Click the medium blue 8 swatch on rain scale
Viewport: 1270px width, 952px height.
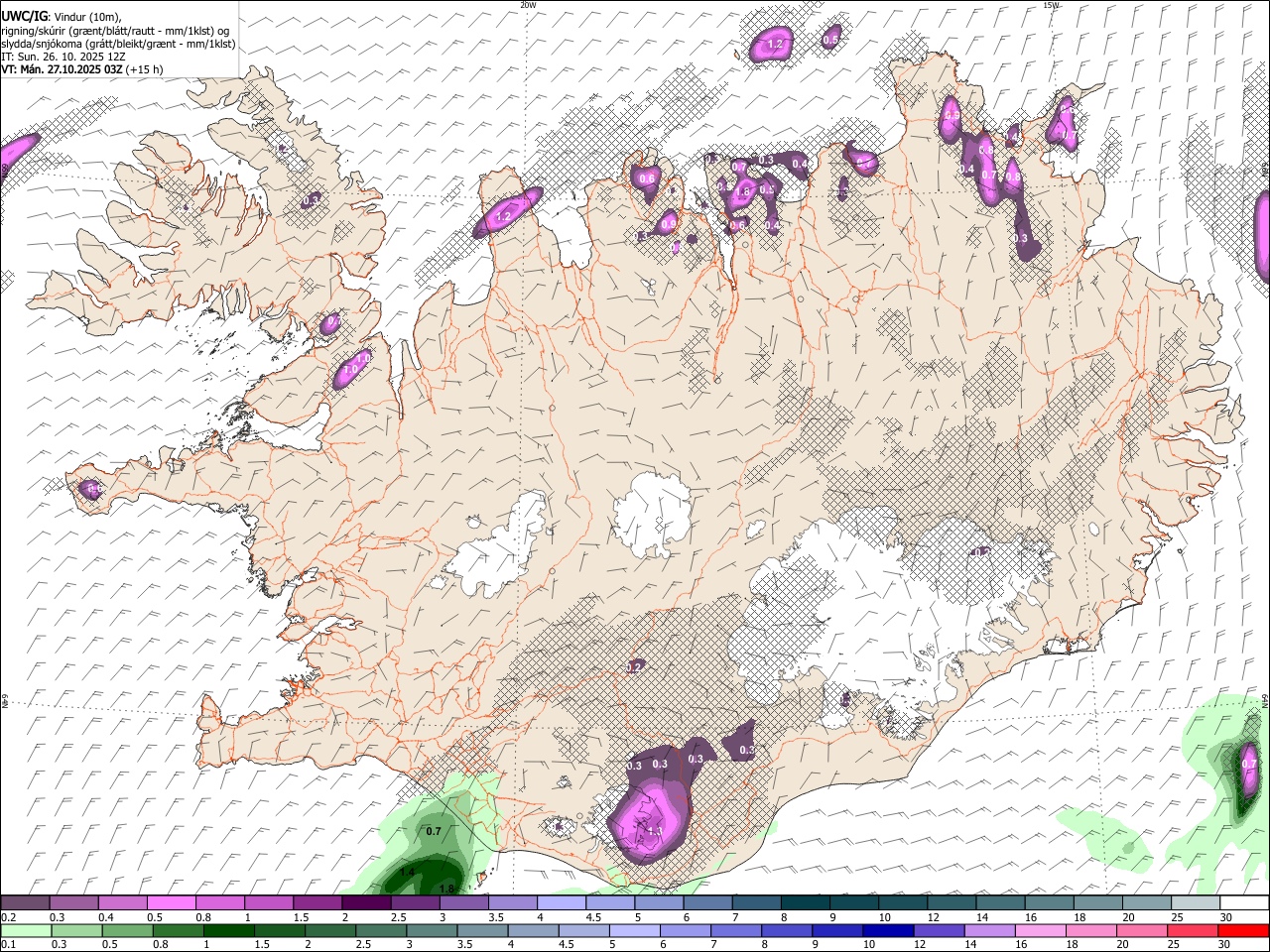pyautogui.click(x=787, y=931)
